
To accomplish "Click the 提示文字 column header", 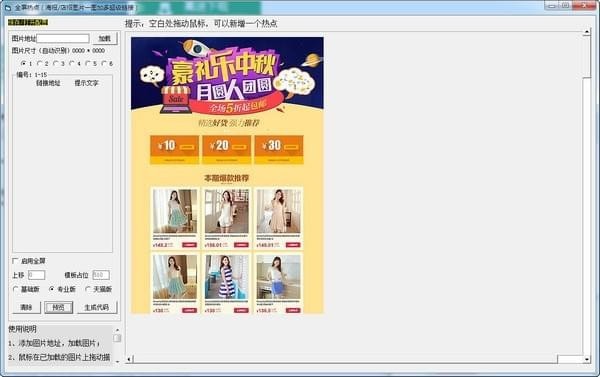I will [x=86, y=83].
